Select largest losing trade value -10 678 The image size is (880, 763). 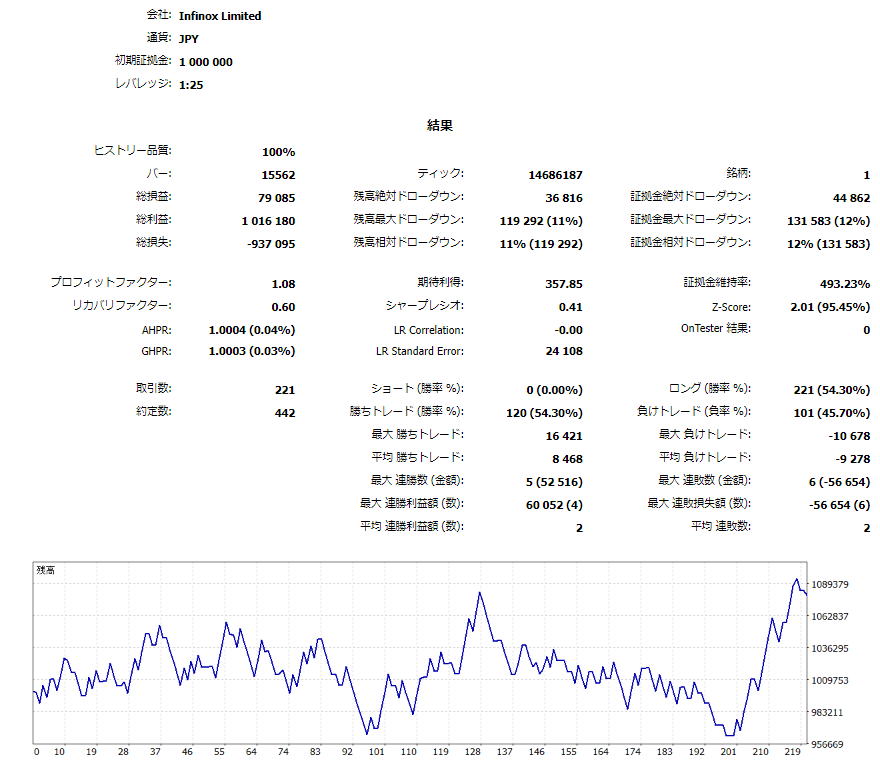[x=849, y=436]
